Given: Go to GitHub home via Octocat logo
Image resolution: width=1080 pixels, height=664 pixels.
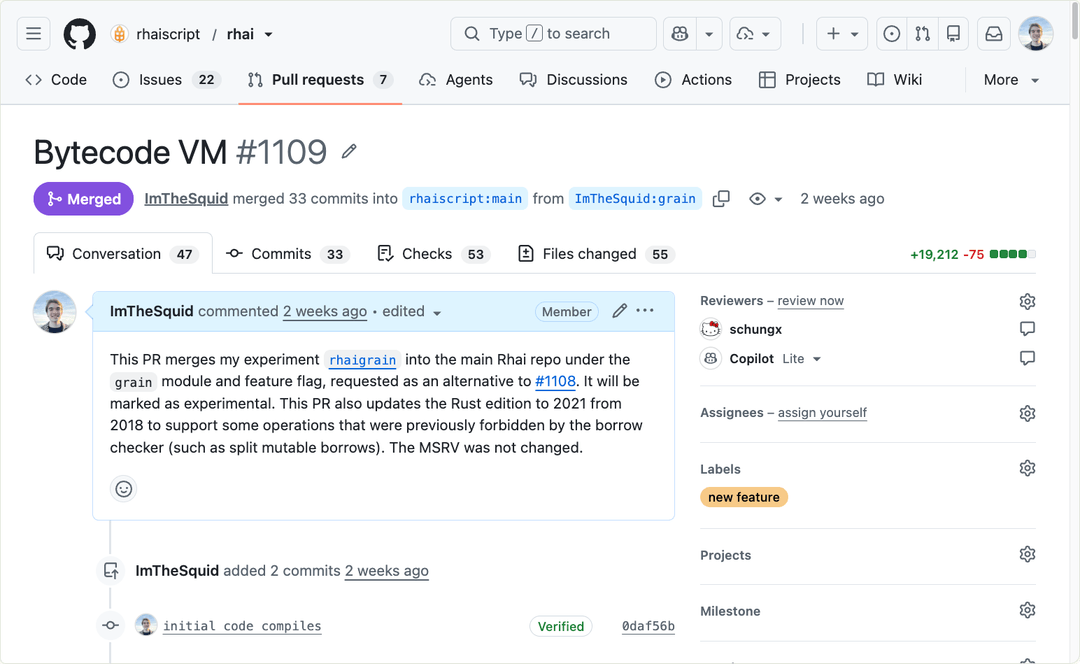Looking at the screenshot, I should click(x=80, y=34).
